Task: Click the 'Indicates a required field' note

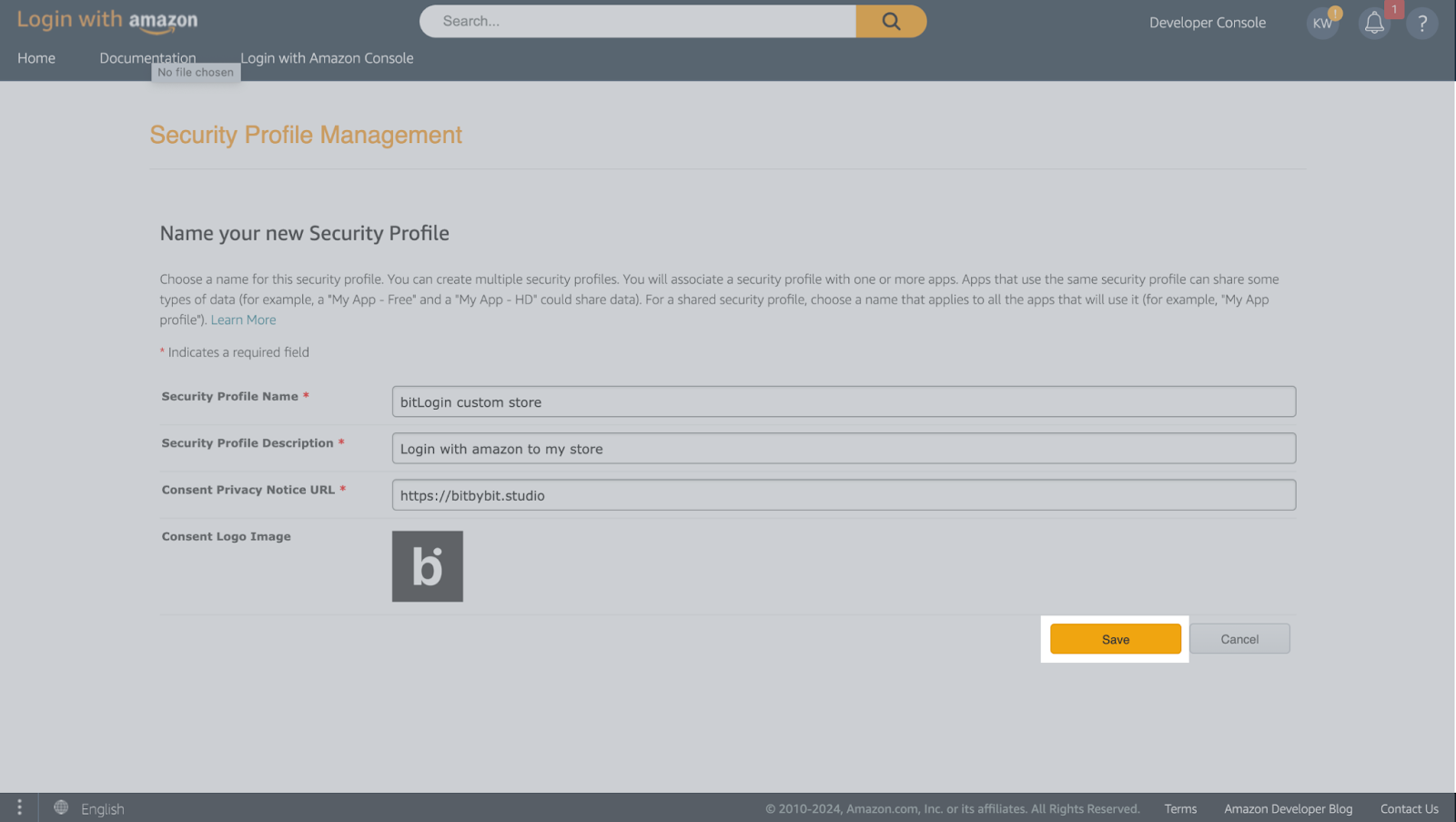Action: pyautogui.click(x=238, y=352)
